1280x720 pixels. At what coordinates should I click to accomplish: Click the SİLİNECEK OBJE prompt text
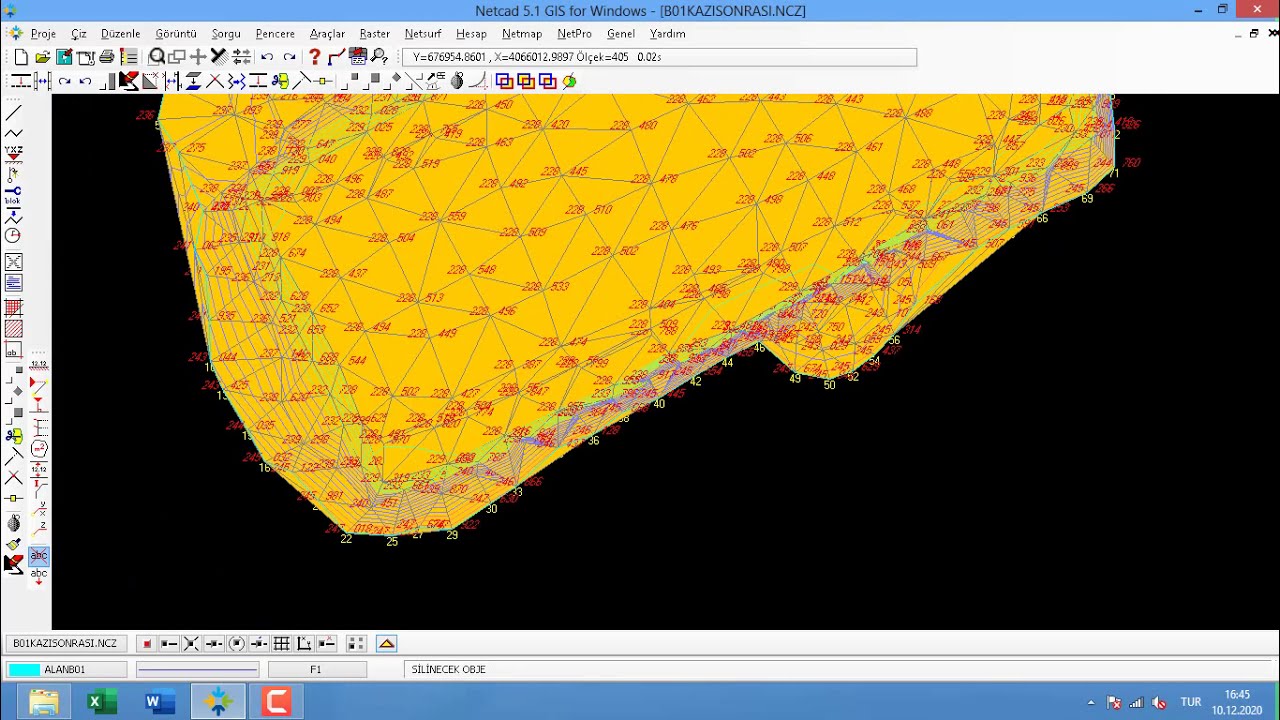448,670
